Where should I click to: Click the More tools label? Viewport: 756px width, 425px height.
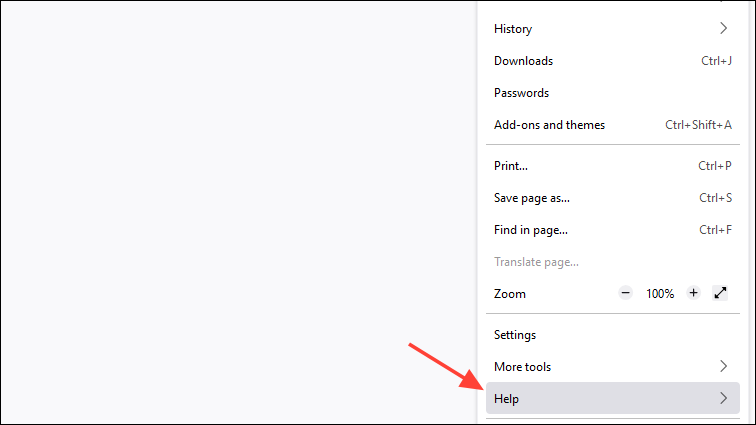522,367
